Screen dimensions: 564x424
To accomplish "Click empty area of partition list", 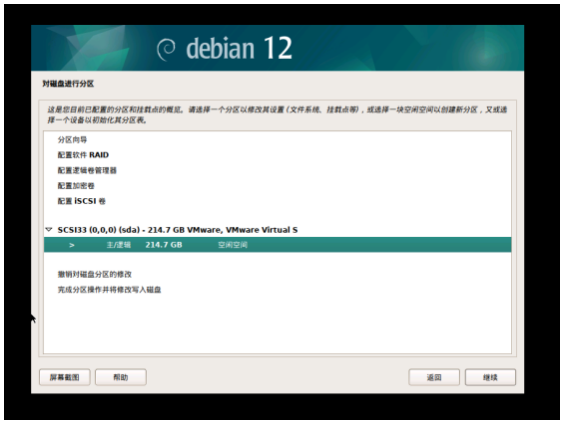I will point(277,324).
